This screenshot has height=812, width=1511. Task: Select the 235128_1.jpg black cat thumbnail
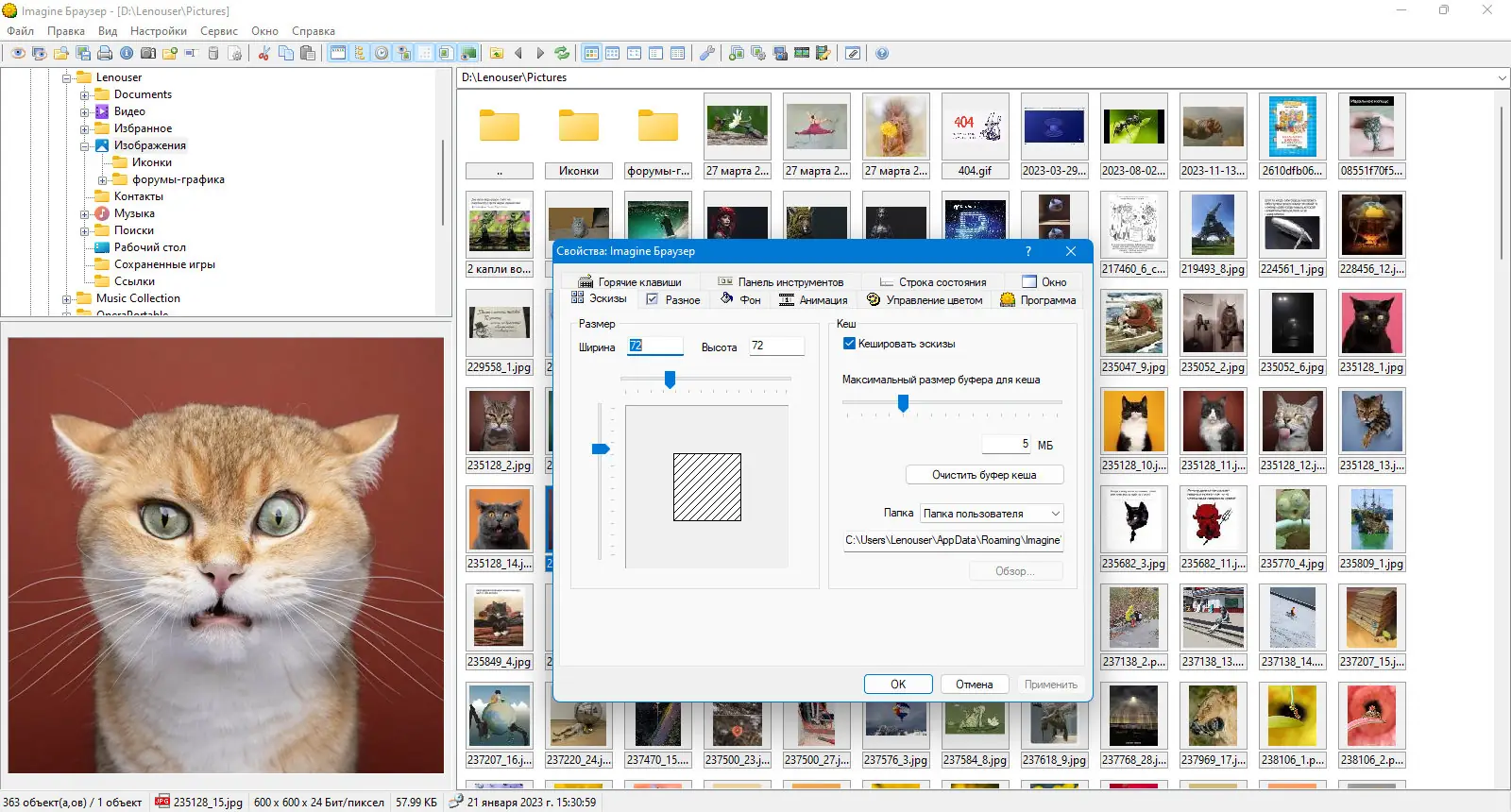1371,331
